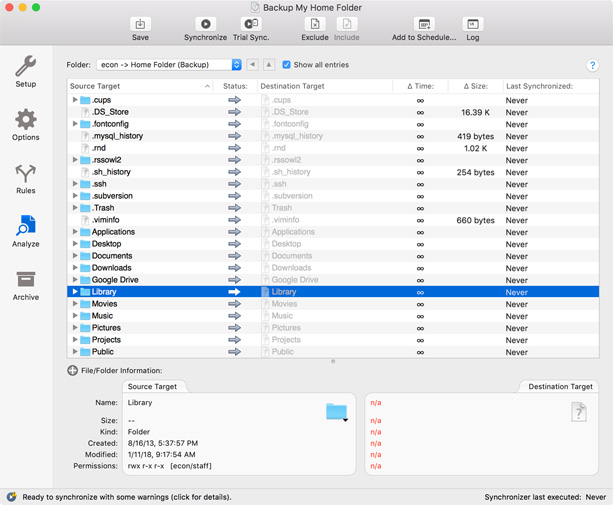Expand the Applications folder
Viewport: 613px width, 505px height.
75,231
